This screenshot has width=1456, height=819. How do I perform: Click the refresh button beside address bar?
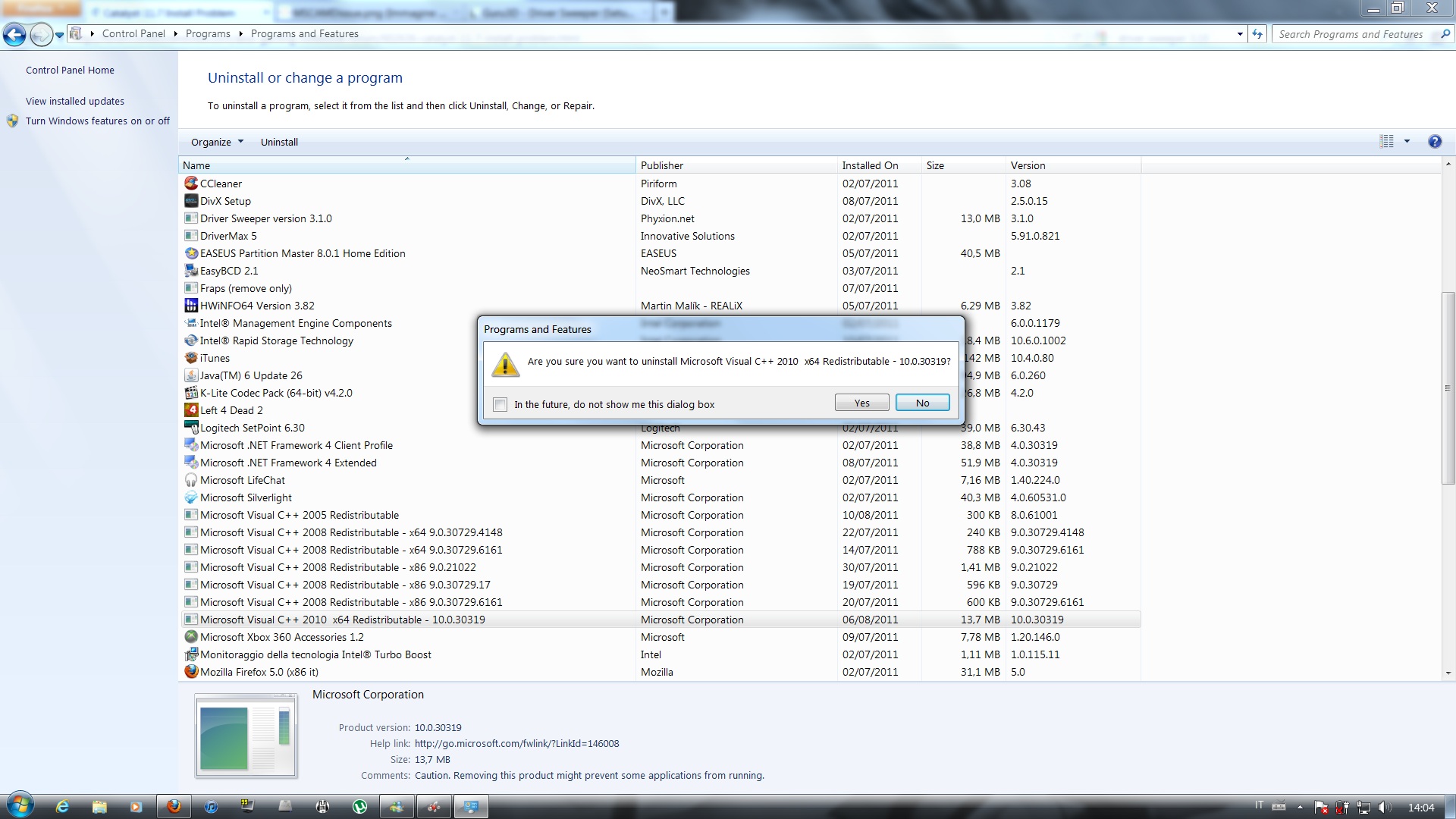pyautogui.click(x=1257, y=34)
